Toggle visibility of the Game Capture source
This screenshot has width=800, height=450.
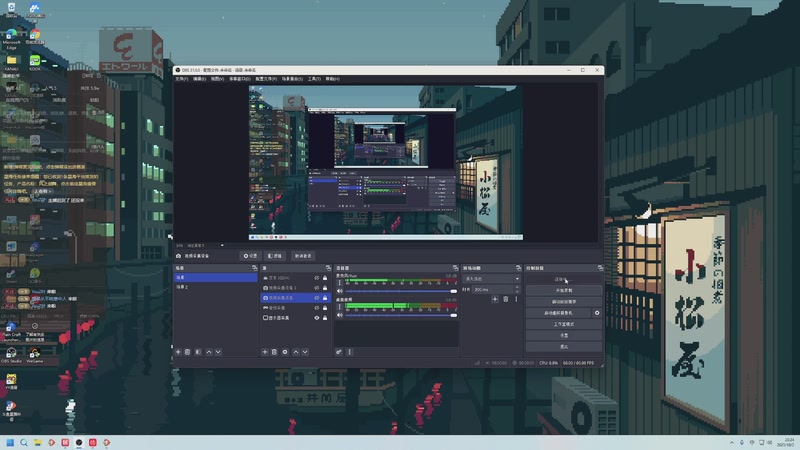[317, 308]
